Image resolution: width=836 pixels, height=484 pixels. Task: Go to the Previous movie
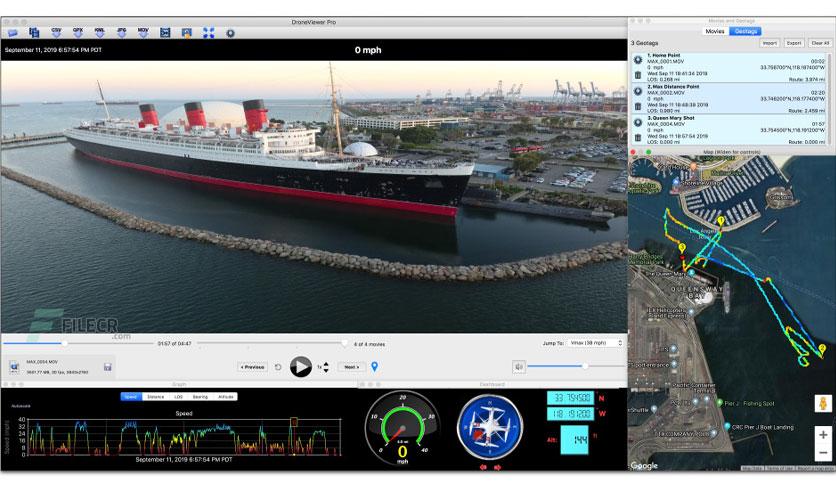click(x=252, y=367)
